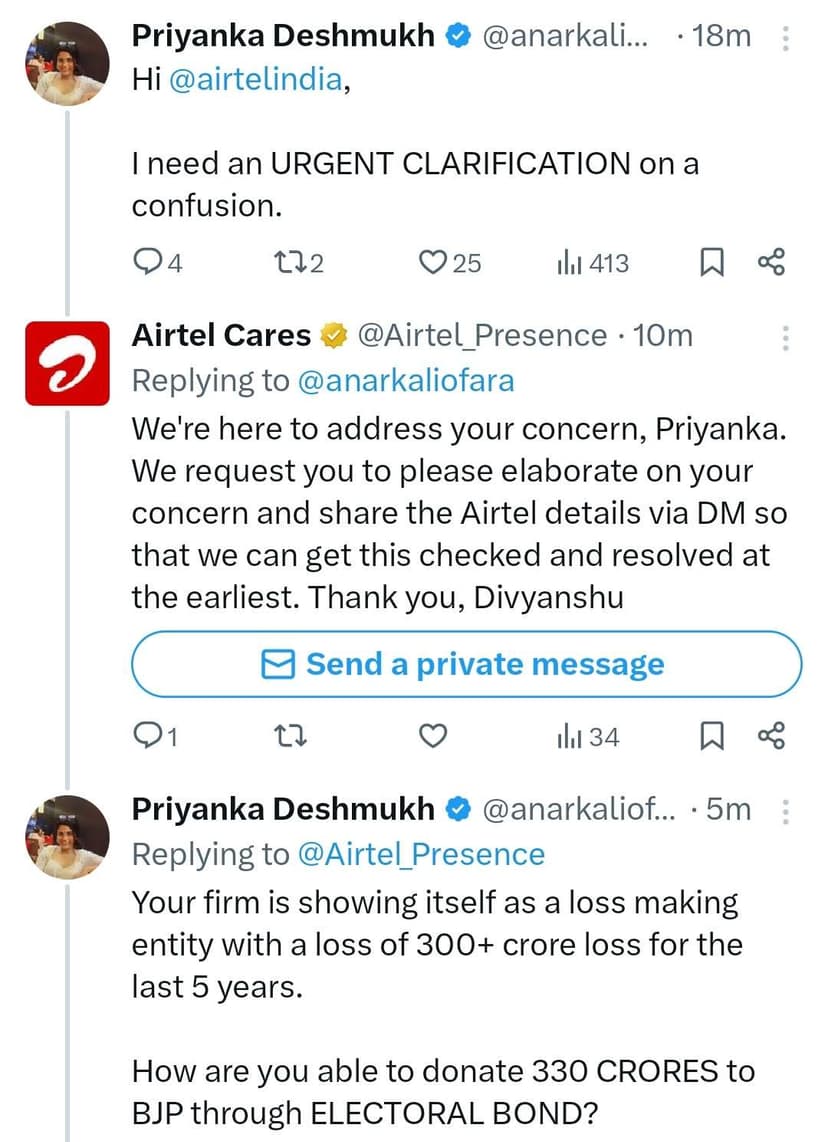828x1142 pixels.
Task: Open more options on Airtel Cares tweet
Action: [x=786, y=337]
